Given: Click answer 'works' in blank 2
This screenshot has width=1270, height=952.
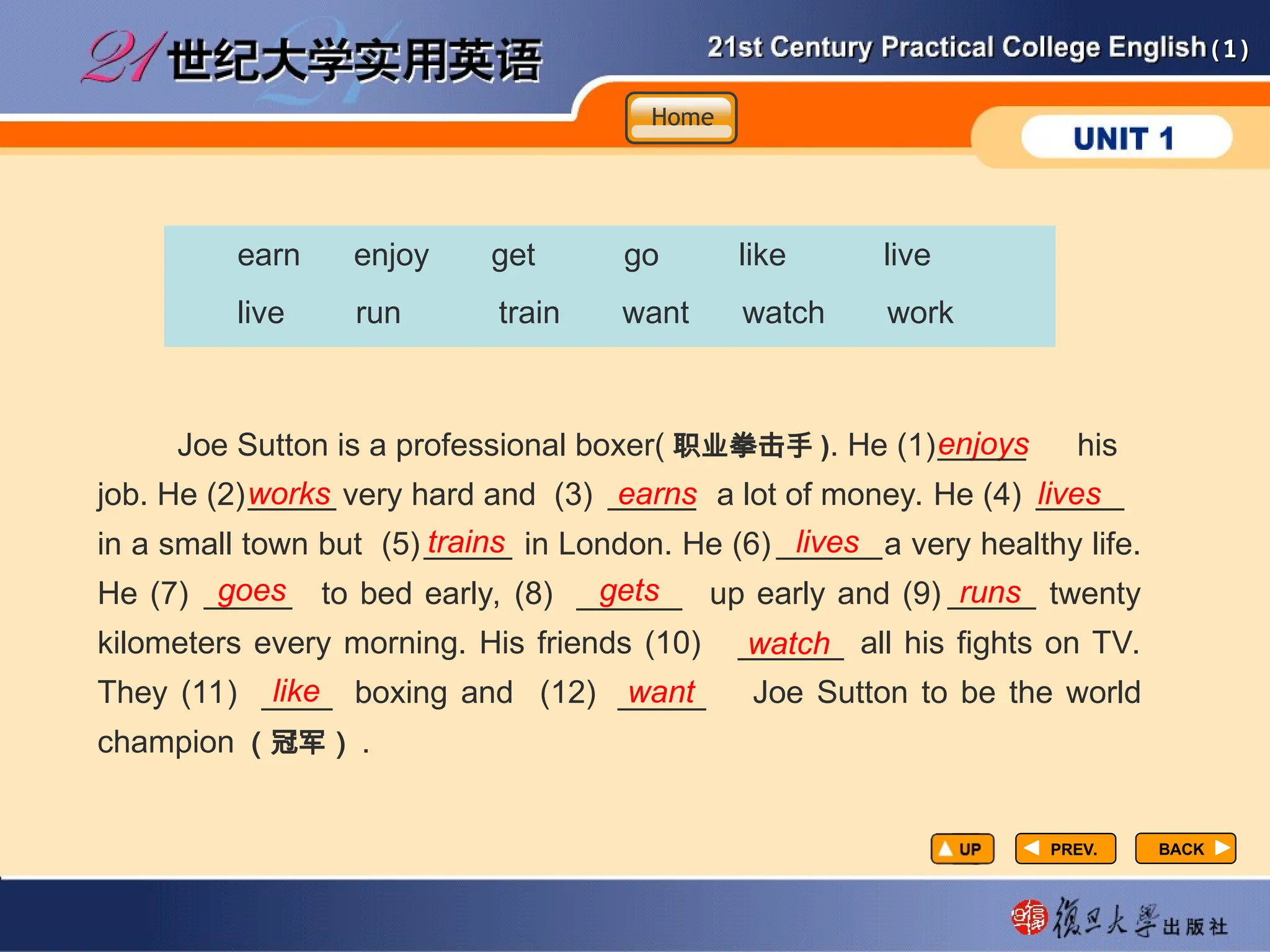Looking at the screenshot, I should 290,494.
